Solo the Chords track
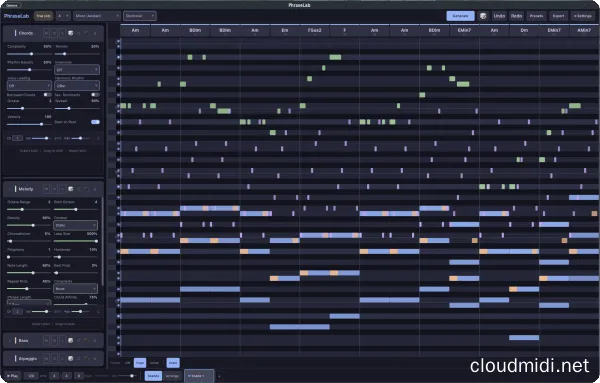Image resolution: width=600 pixels, height=383 pixels. tap(54, 33)
